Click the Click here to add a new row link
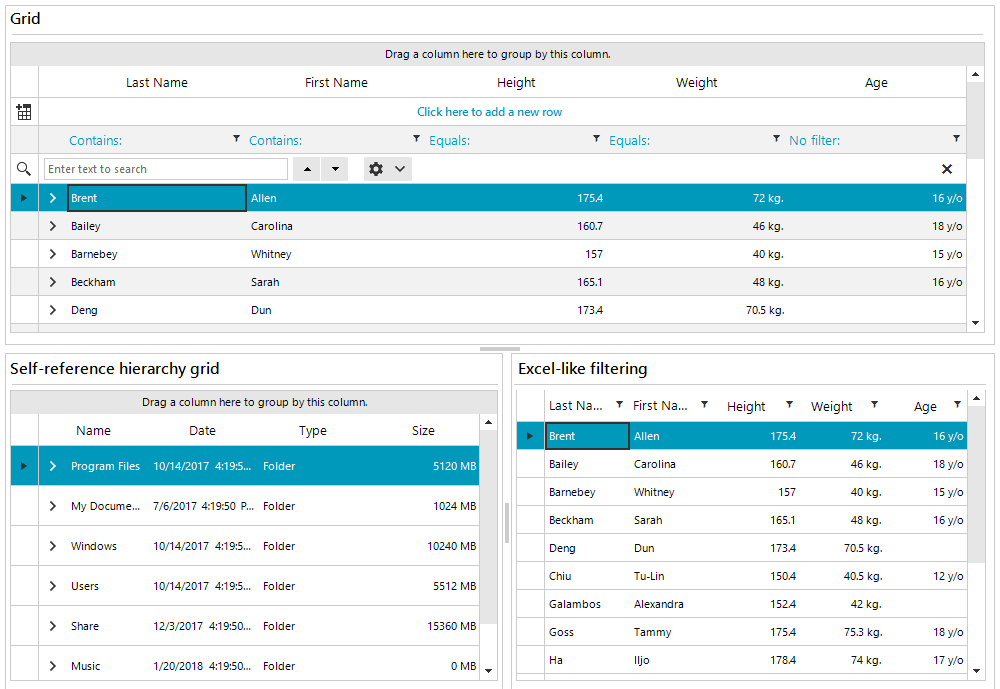The image size is (1000, 689). tap(489, 111)
